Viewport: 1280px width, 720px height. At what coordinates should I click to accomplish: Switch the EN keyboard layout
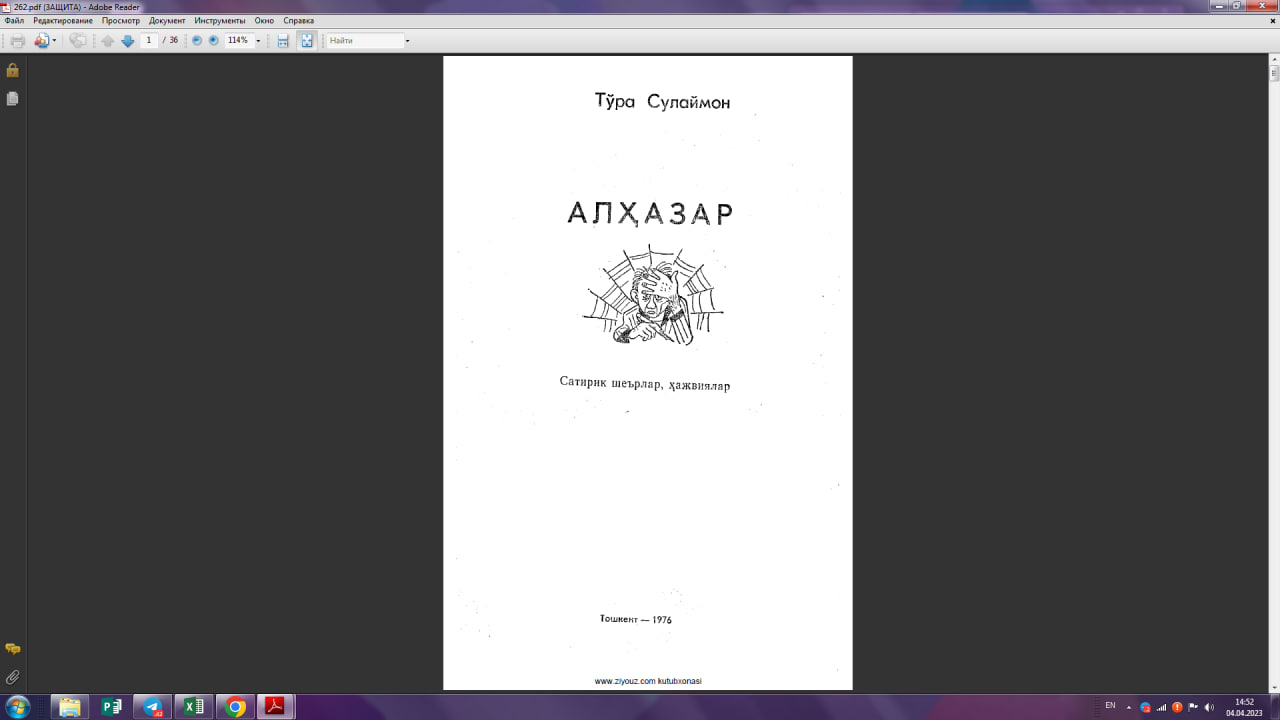(1111, 707)
